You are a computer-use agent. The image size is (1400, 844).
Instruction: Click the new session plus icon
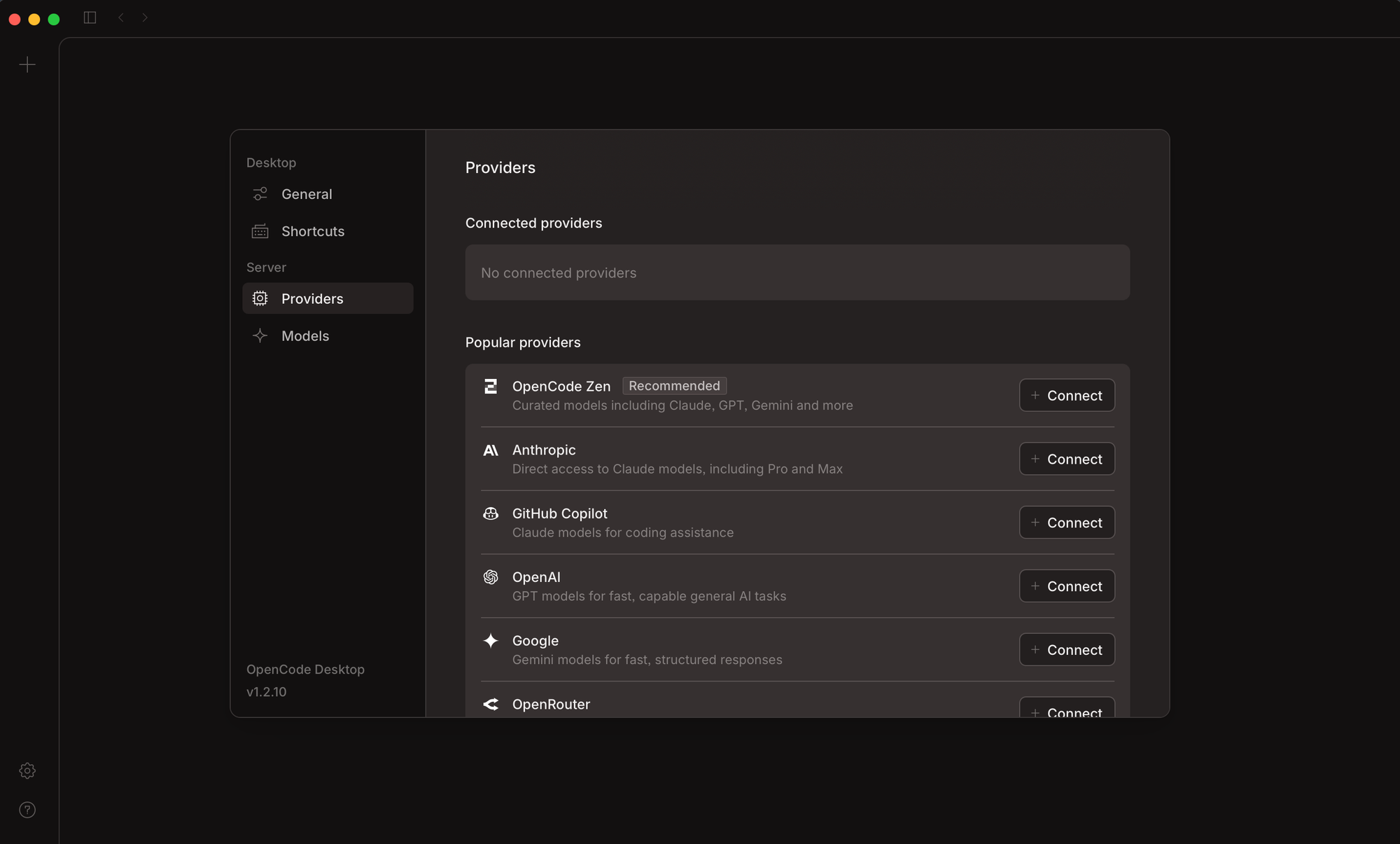pos(27,64)
